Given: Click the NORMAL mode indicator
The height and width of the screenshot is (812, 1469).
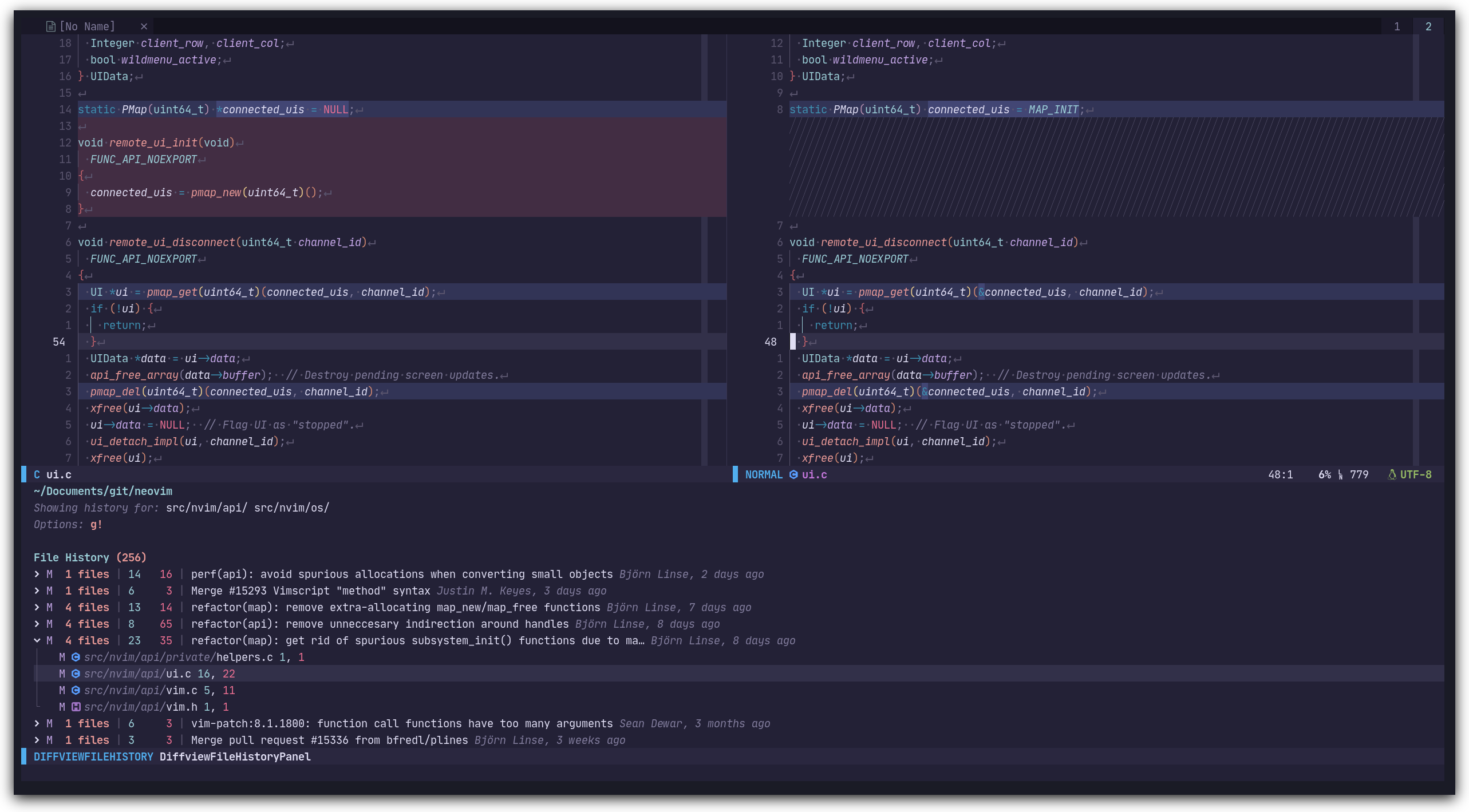Looking at the screenshot, I should (x=763, y=474).
